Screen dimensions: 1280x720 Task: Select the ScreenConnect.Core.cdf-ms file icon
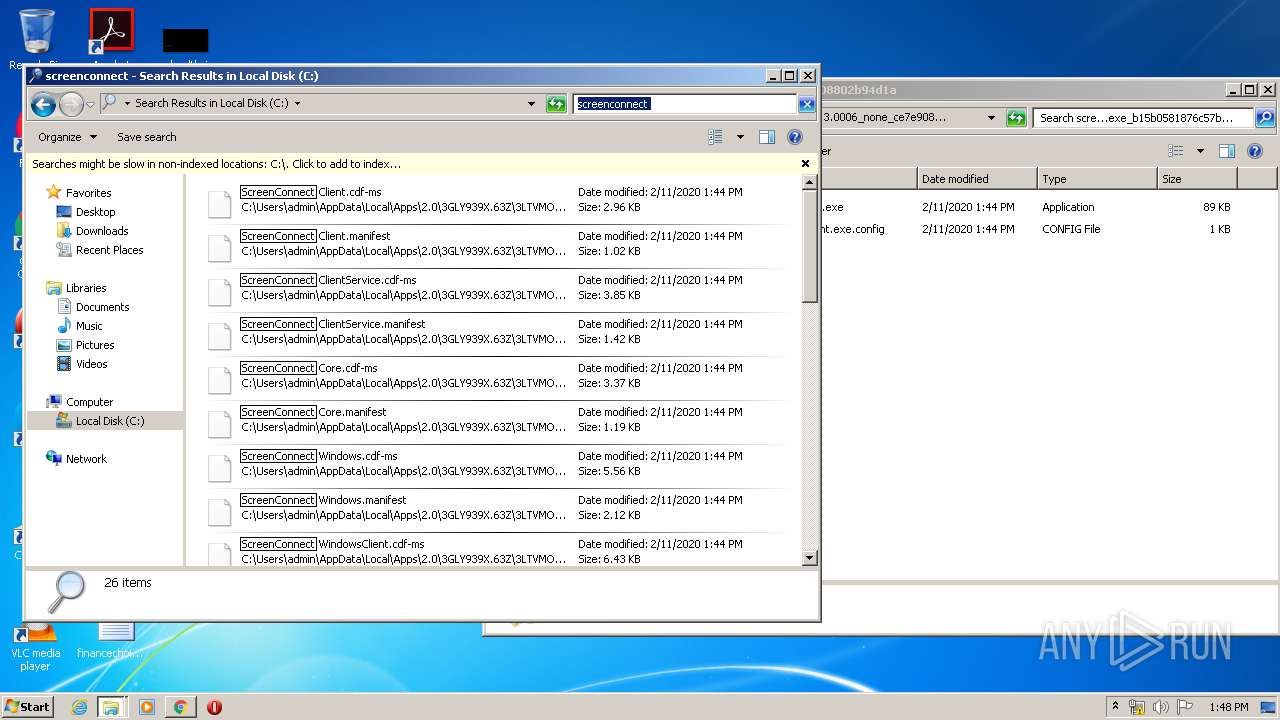[220, 380]
